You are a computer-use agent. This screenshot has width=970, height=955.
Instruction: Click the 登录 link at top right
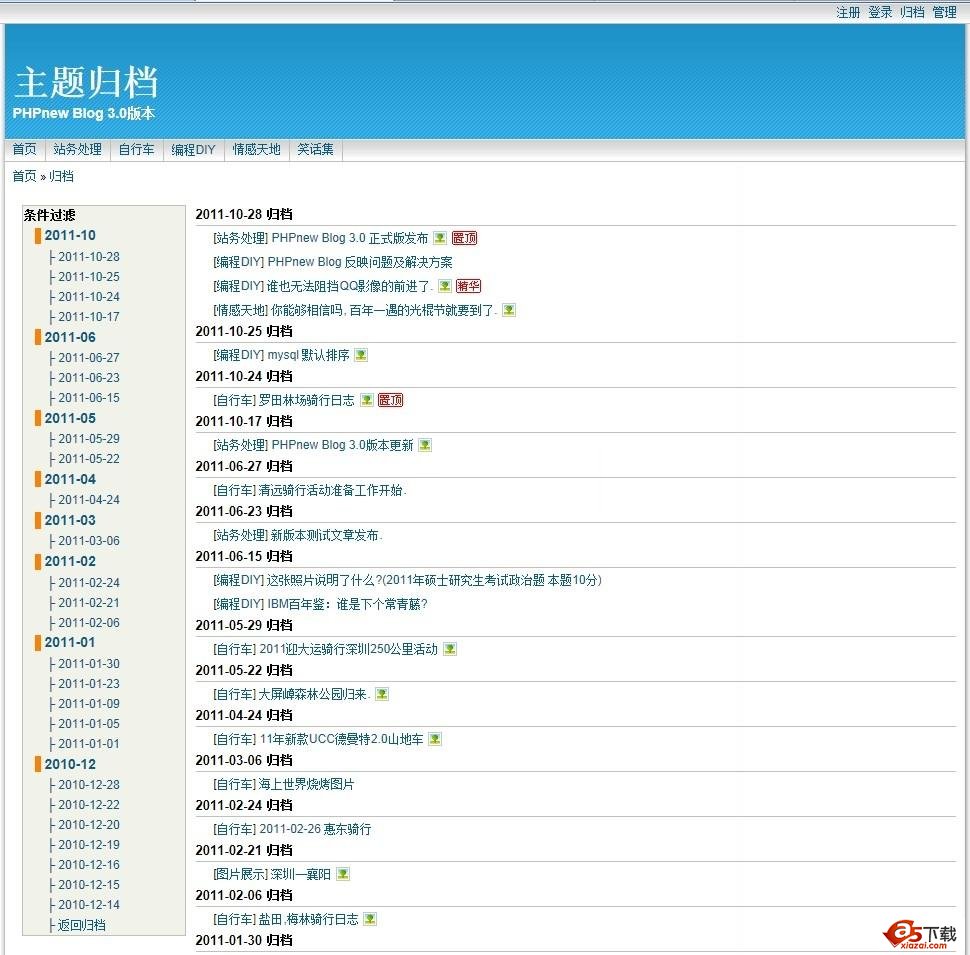click(x=880, y=12)
